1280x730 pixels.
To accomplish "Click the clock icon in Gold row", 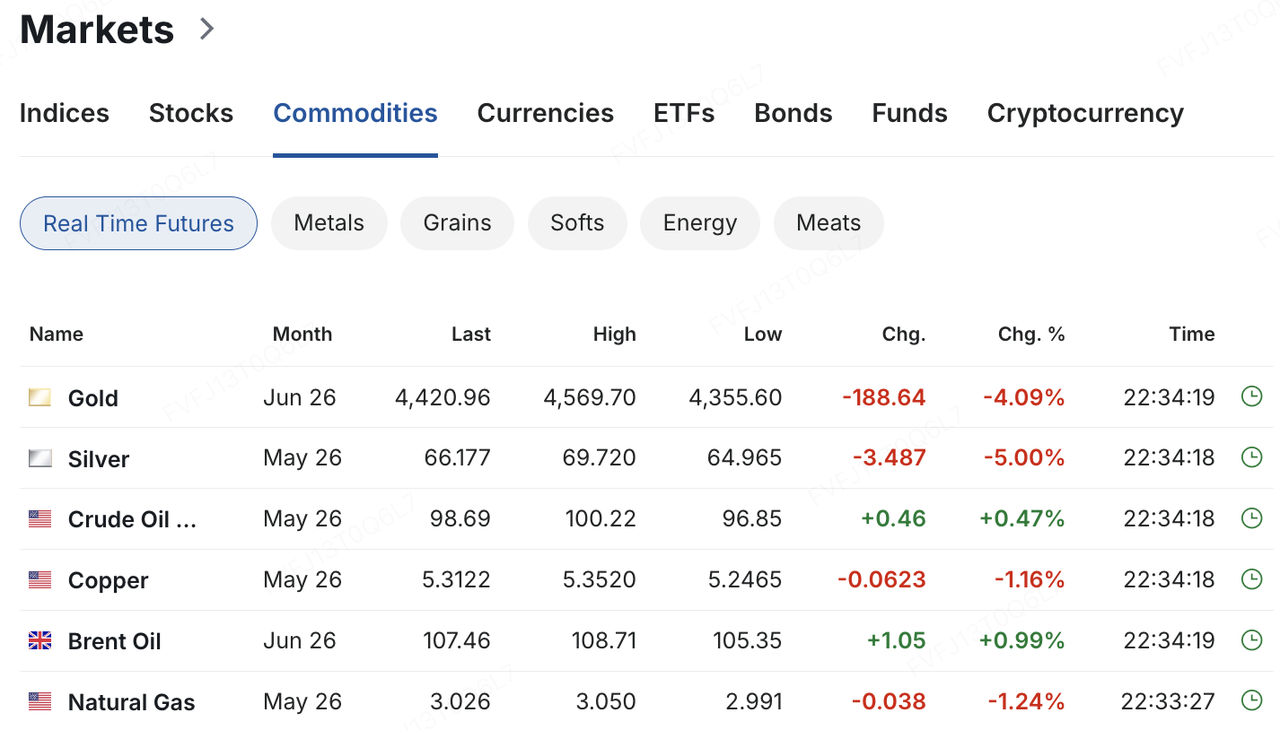I will 1251,397.
